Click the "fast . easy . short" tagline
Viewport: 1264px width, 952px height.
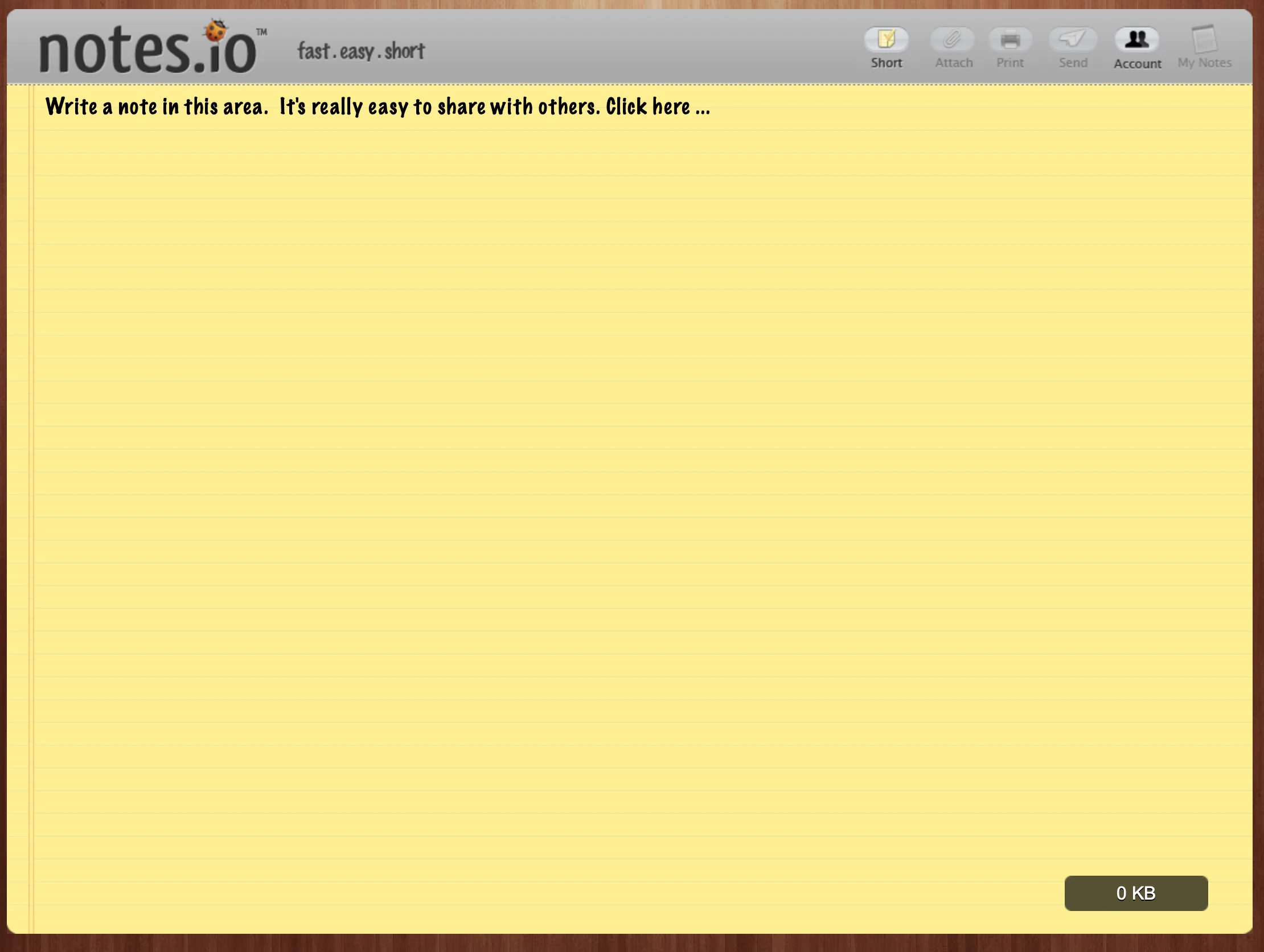361,51
